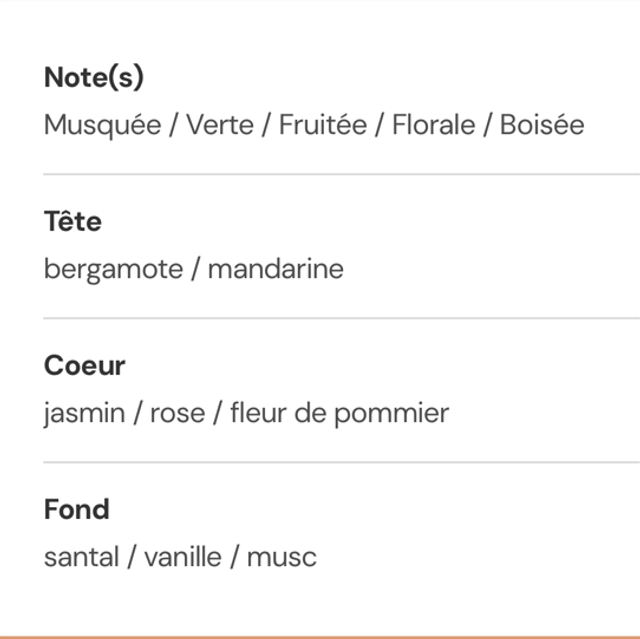Click the Verte note
The height and width of the screenshot is (639, 640).
pyautogui.click(x=220, y=125)
